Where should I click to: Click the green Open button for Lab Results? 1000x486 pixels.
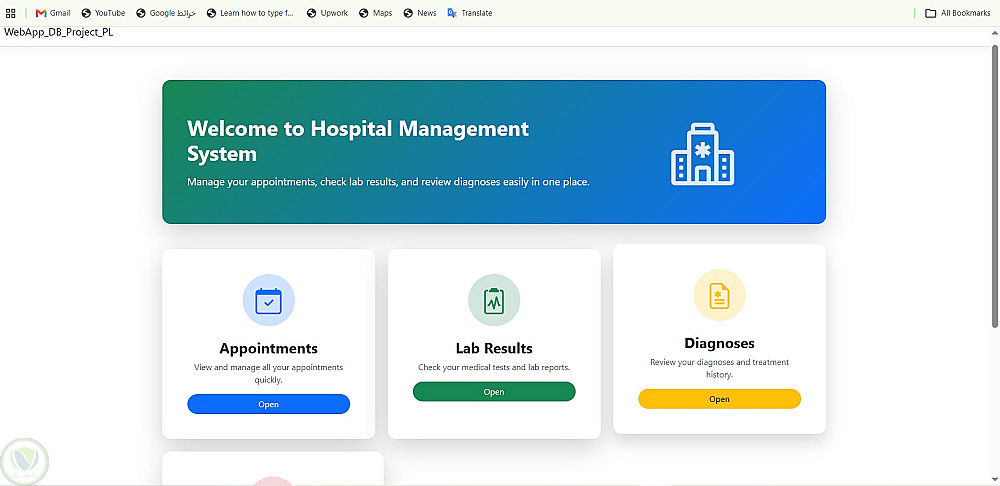494,392
